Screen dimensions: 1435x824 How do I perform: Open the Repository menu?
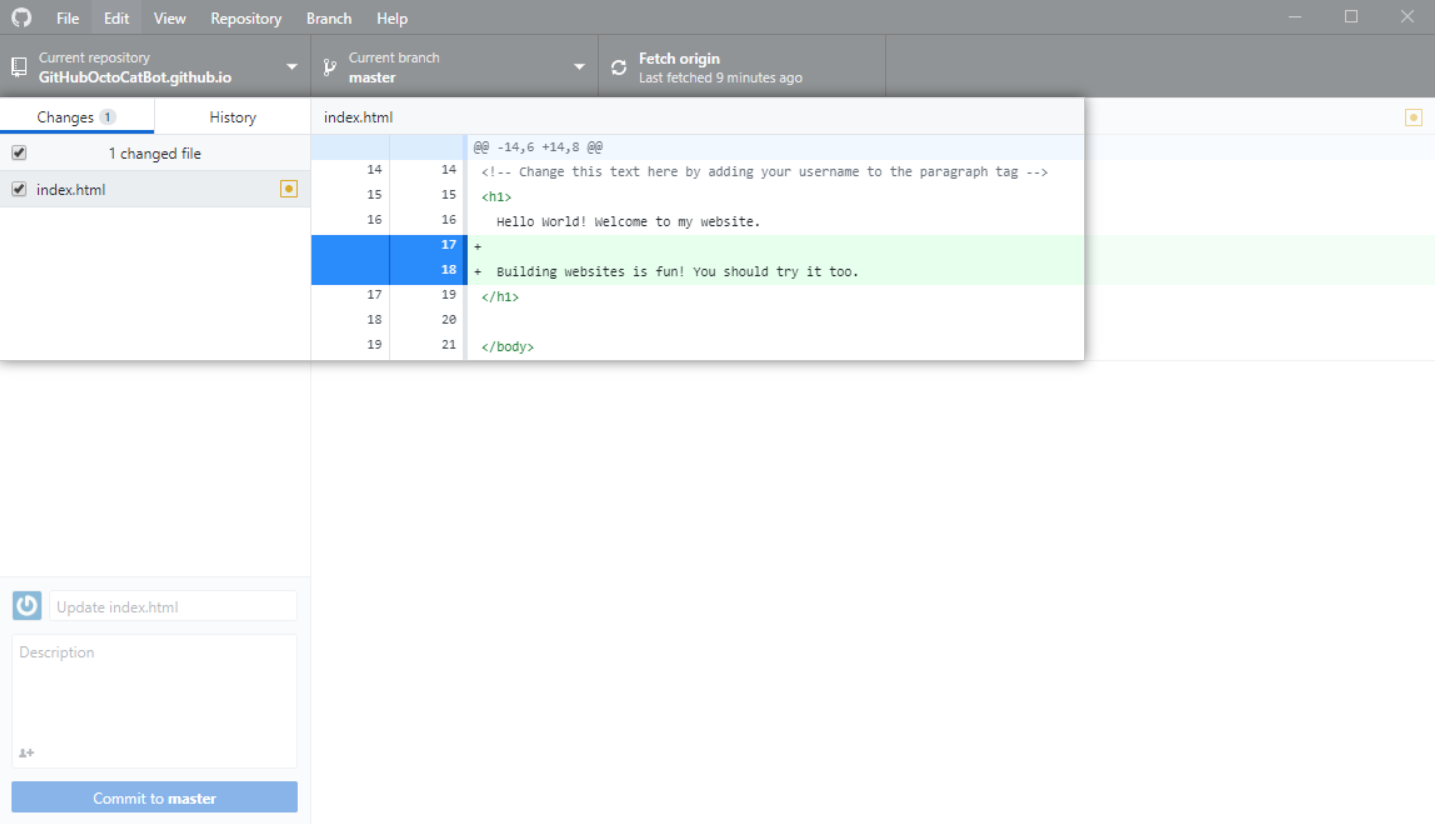pos(246,18)
